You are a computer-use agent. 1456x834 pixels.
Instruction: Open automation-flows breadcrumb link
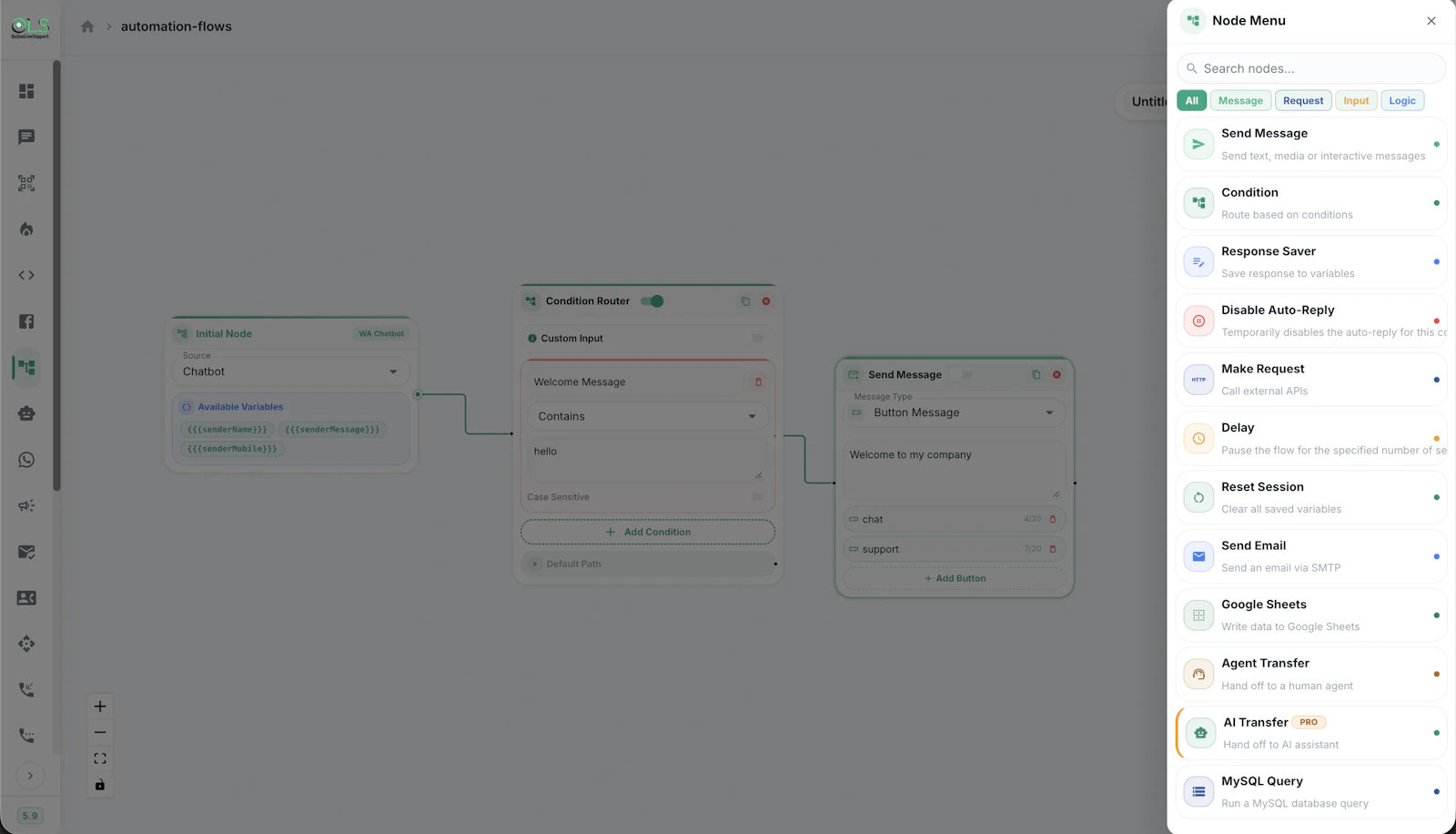[177, 26]
